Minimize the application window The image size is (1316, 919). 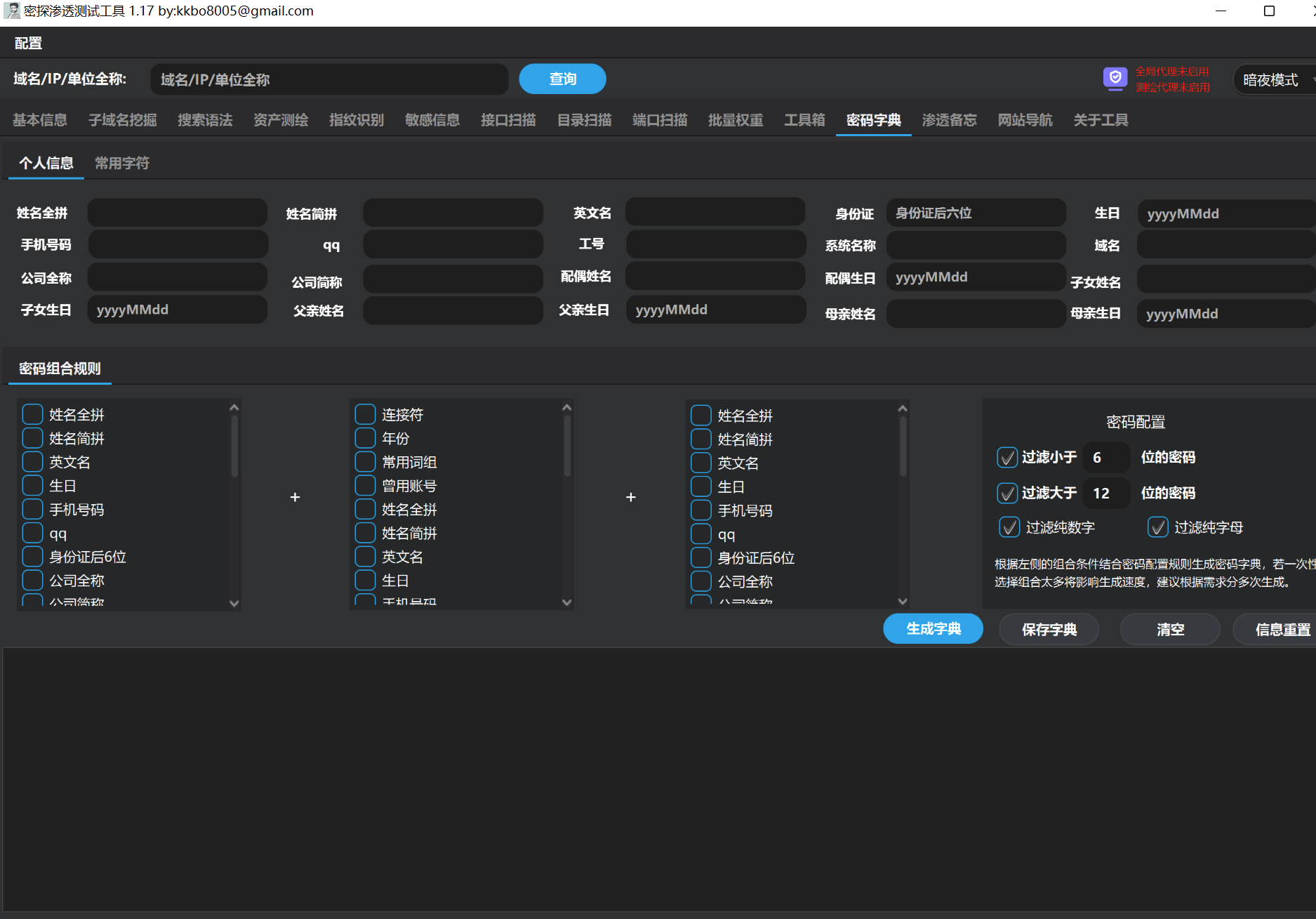(x=1221, y=11)
